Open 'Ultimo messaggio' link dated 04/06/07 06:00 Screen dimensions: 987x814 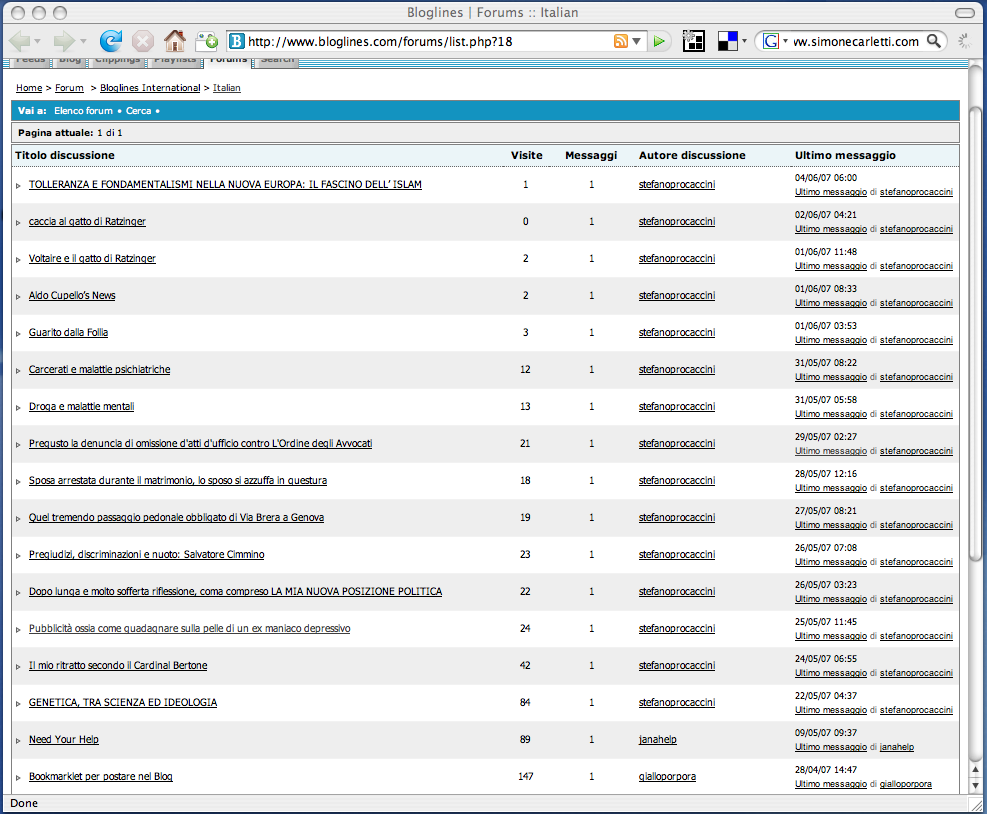831,192
